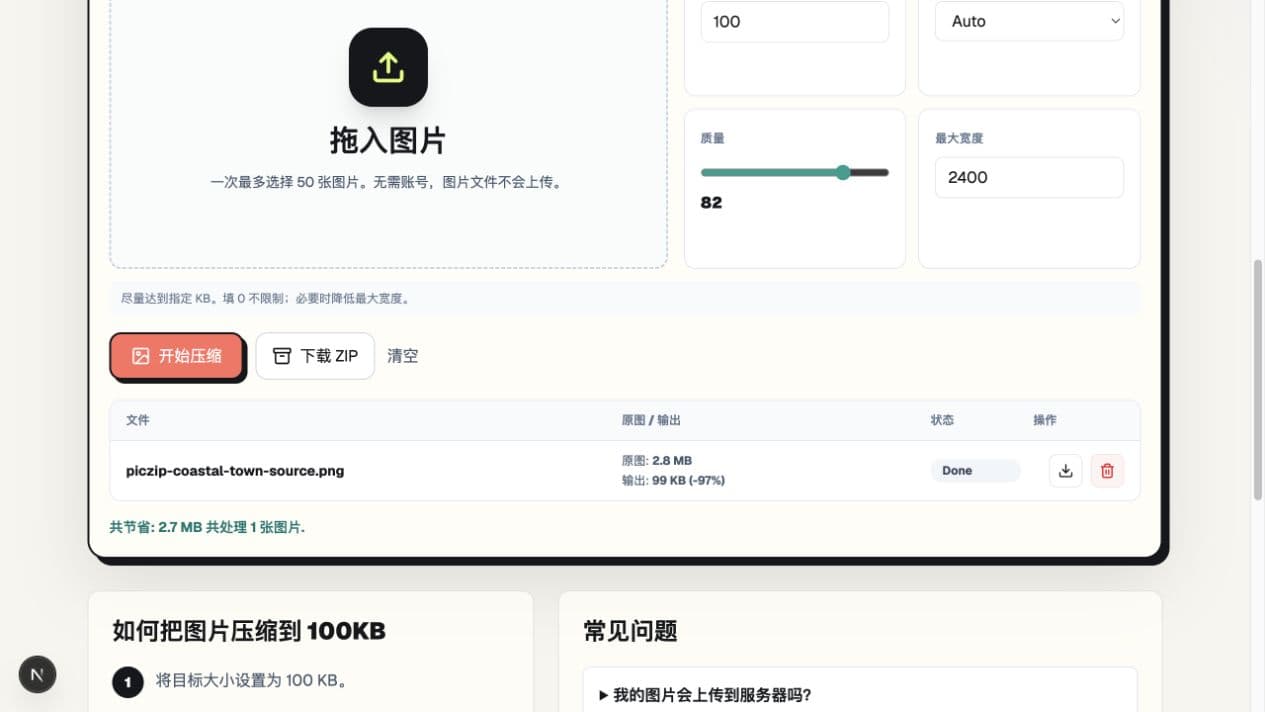Click the quality value 82

(711, 202)
